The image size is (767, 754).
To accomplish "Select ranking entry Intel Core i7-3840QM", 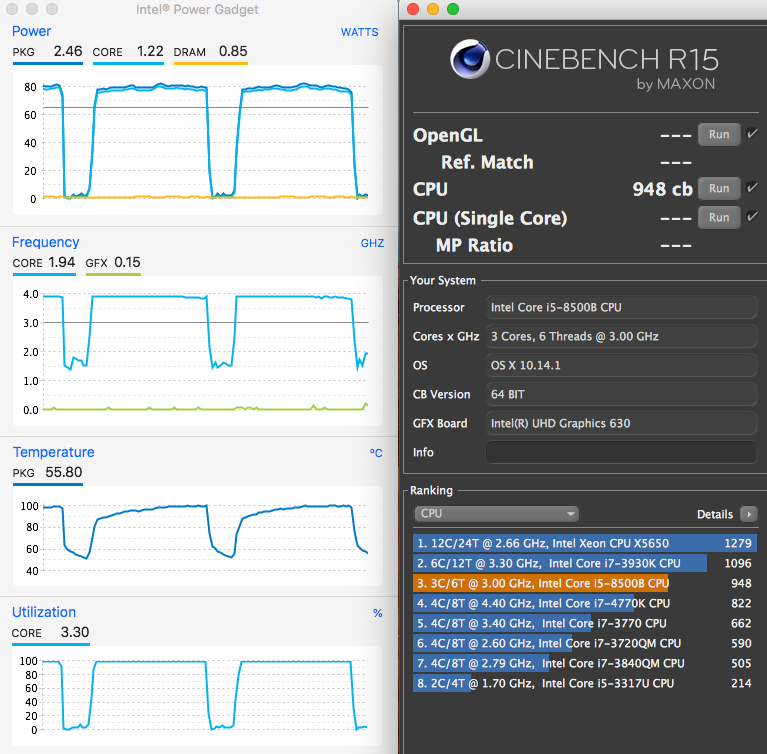I will (x=585, y=663).
